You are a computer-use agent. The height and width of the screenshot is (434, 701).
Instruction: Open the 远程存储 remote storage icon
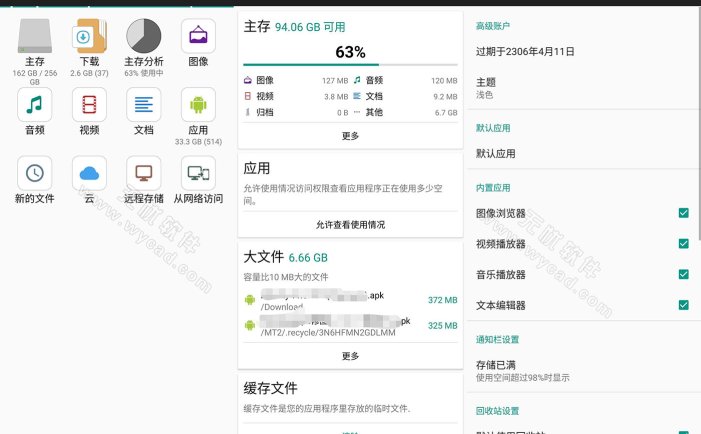144,173
